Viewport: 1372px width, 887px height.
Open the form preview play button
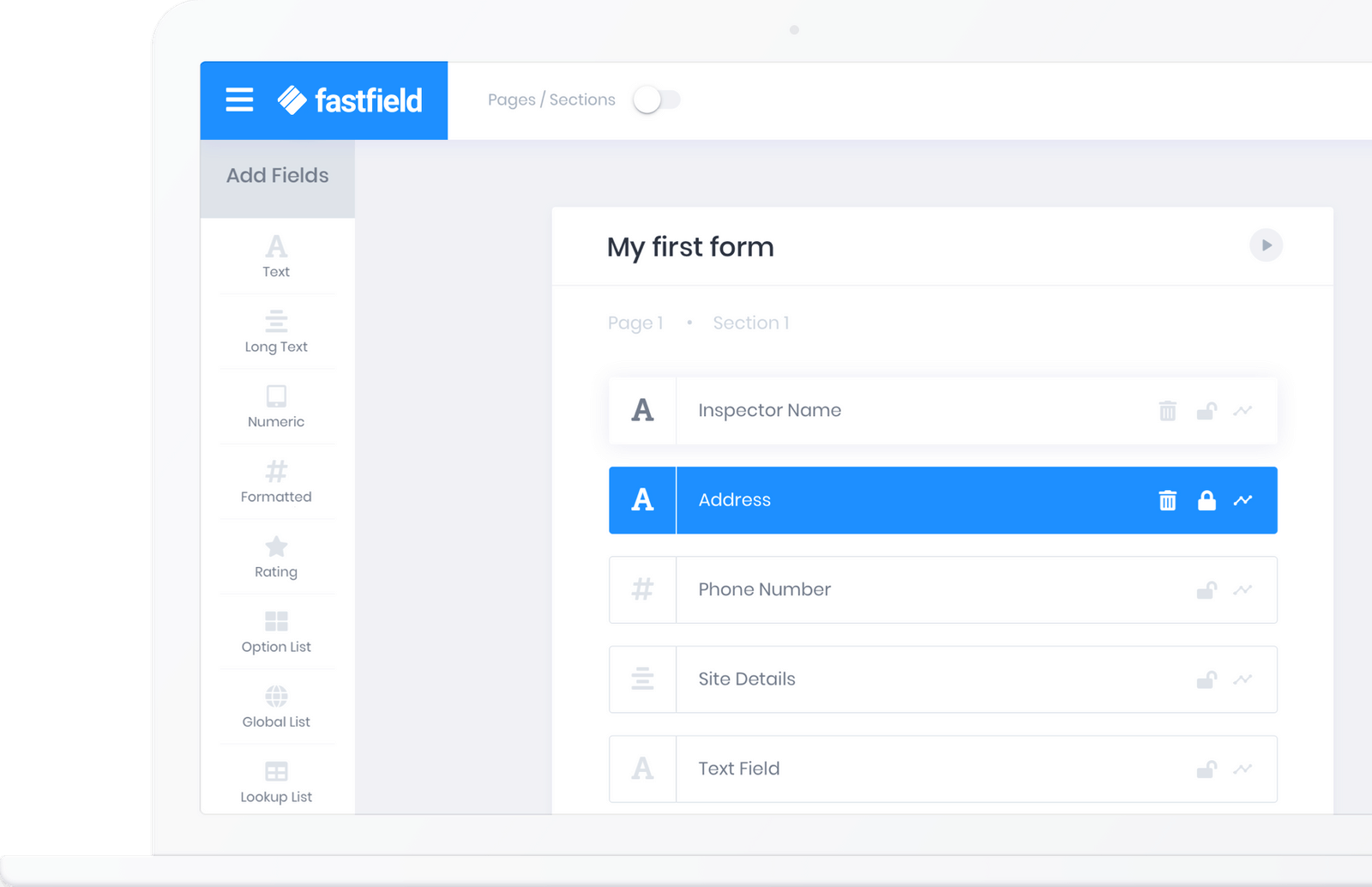[1267, 245]
